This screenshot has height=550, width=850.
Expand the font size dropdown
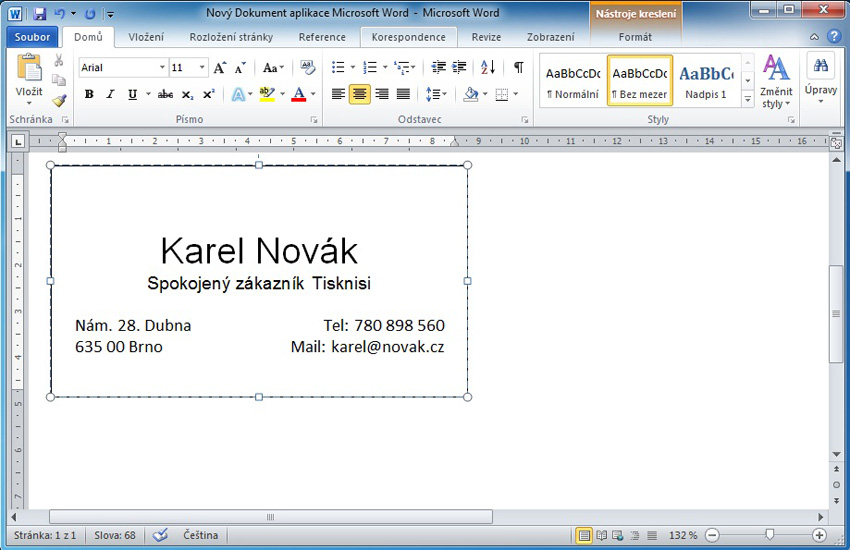point(202,68)
